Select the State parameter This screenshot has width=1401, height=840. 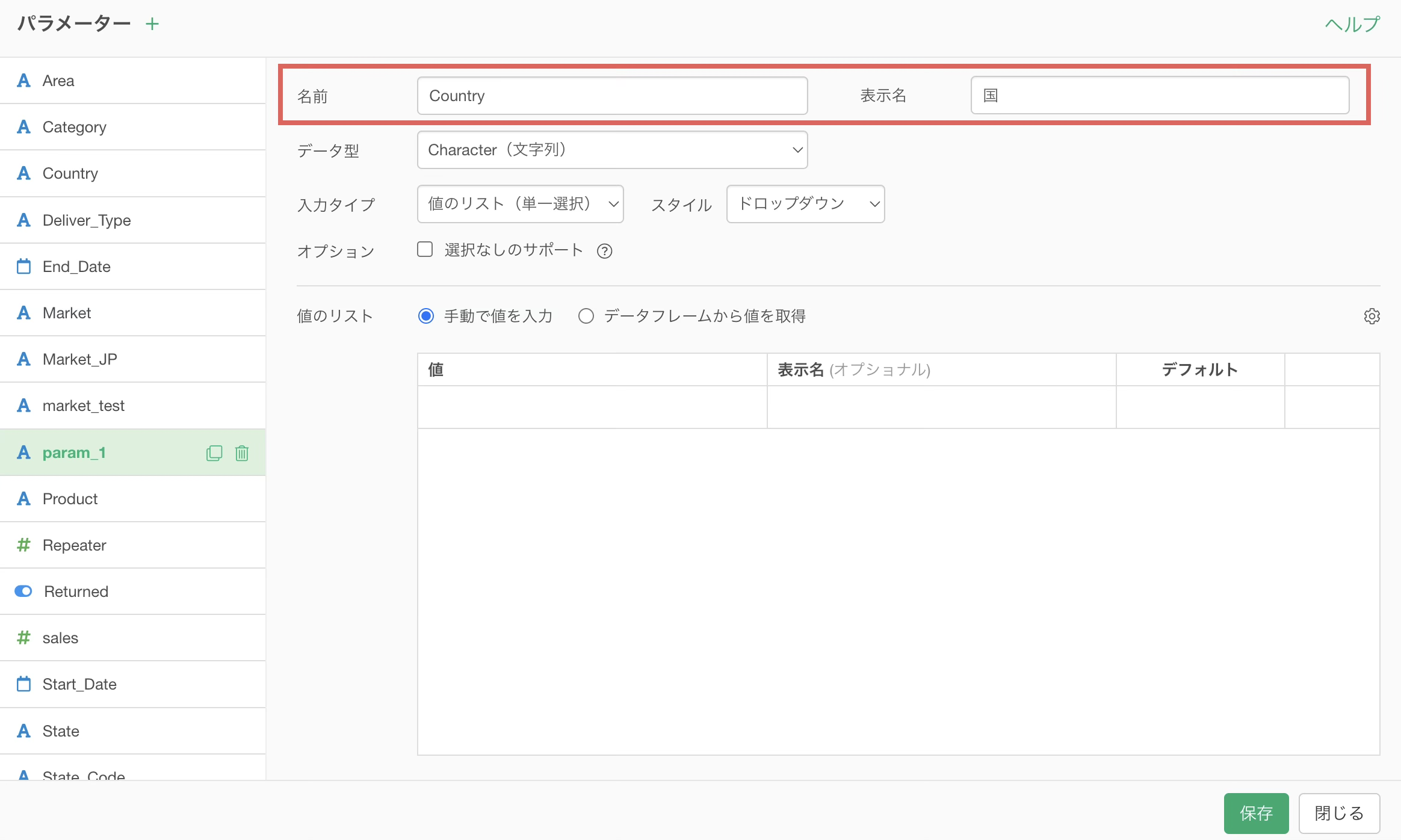click(x=132, y=731)
